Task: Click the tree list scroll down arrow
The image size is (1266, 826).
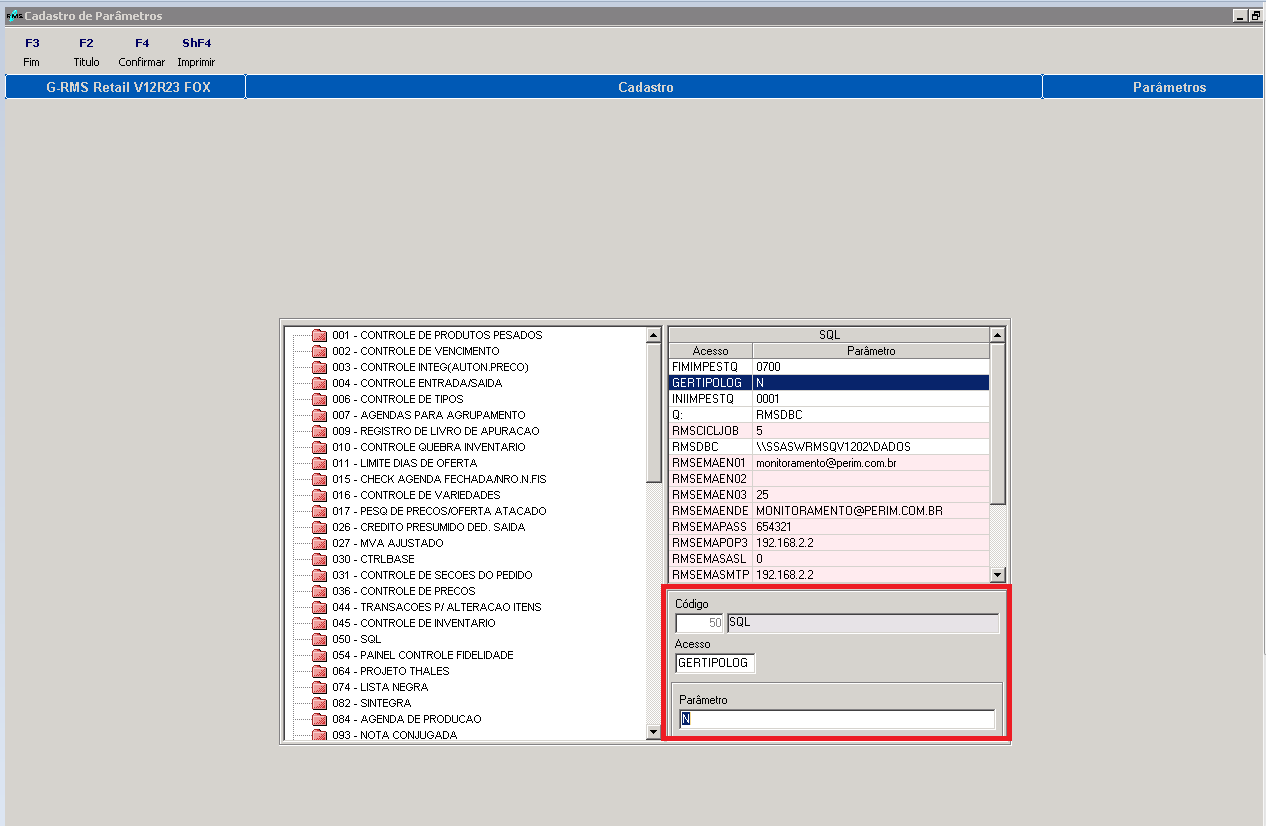Action: tap(654, 733)
